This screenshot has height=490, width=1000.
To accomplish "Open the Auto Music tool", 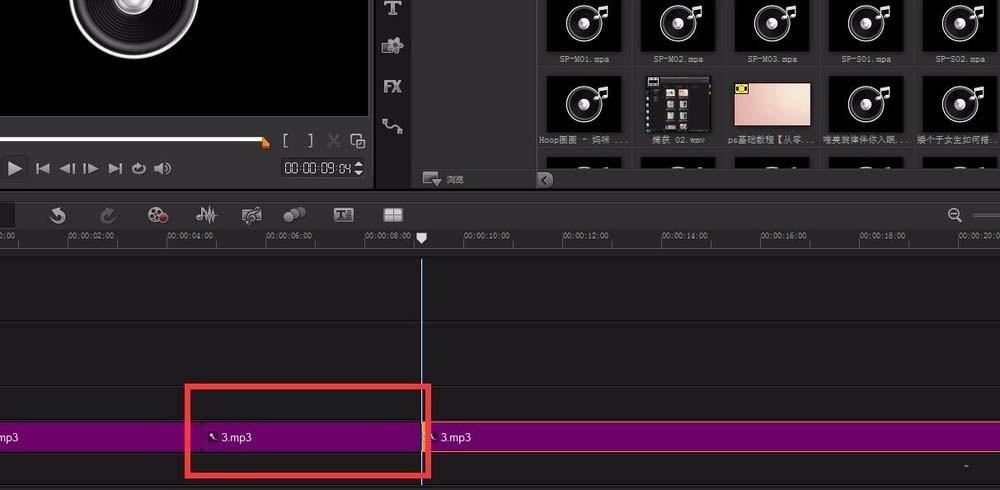I will 252,215.
